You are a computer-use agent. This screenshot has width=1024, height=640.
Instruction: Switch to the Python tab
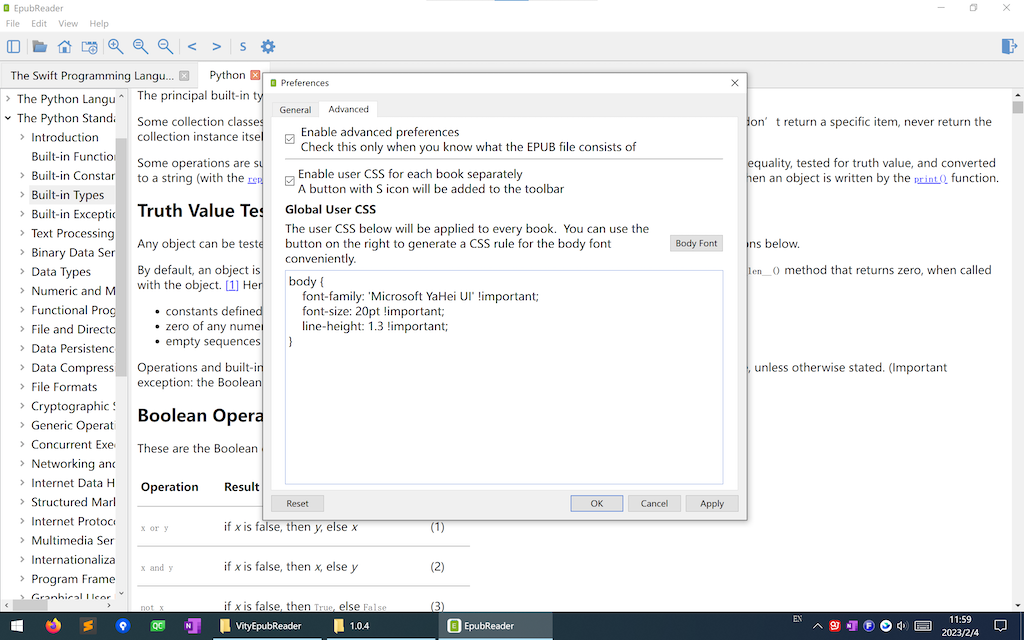(x=228, y=74)
